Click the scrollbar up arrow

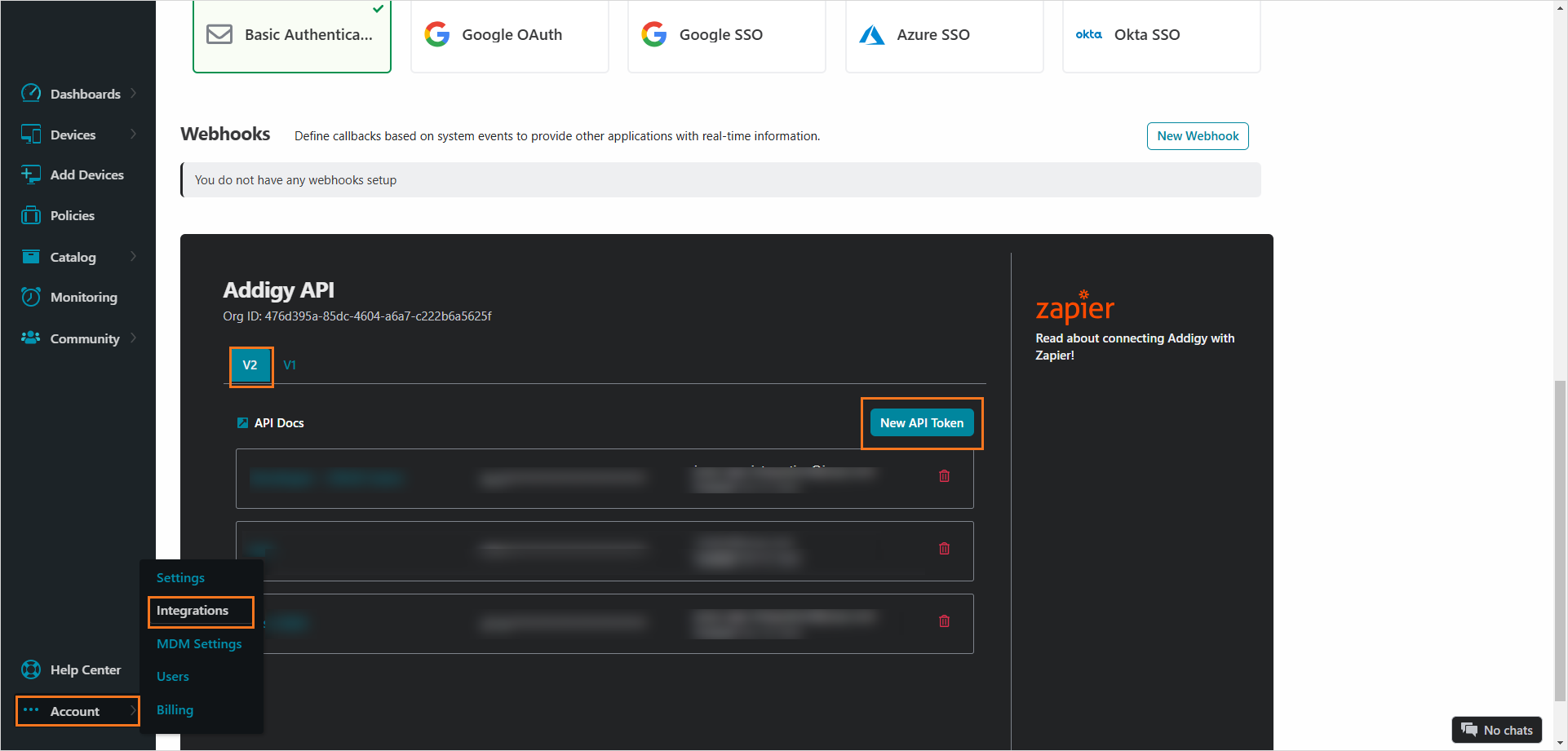point(1560,7)
